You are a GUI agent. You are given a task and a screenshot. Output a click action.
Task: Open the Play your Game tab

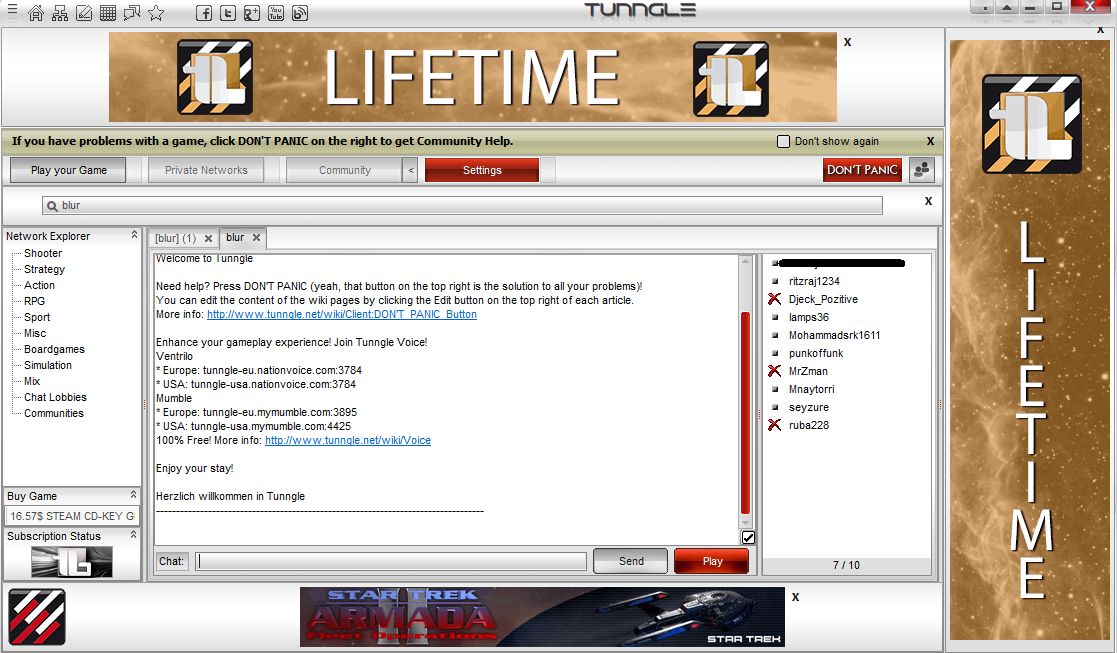(x=68, y=170)
